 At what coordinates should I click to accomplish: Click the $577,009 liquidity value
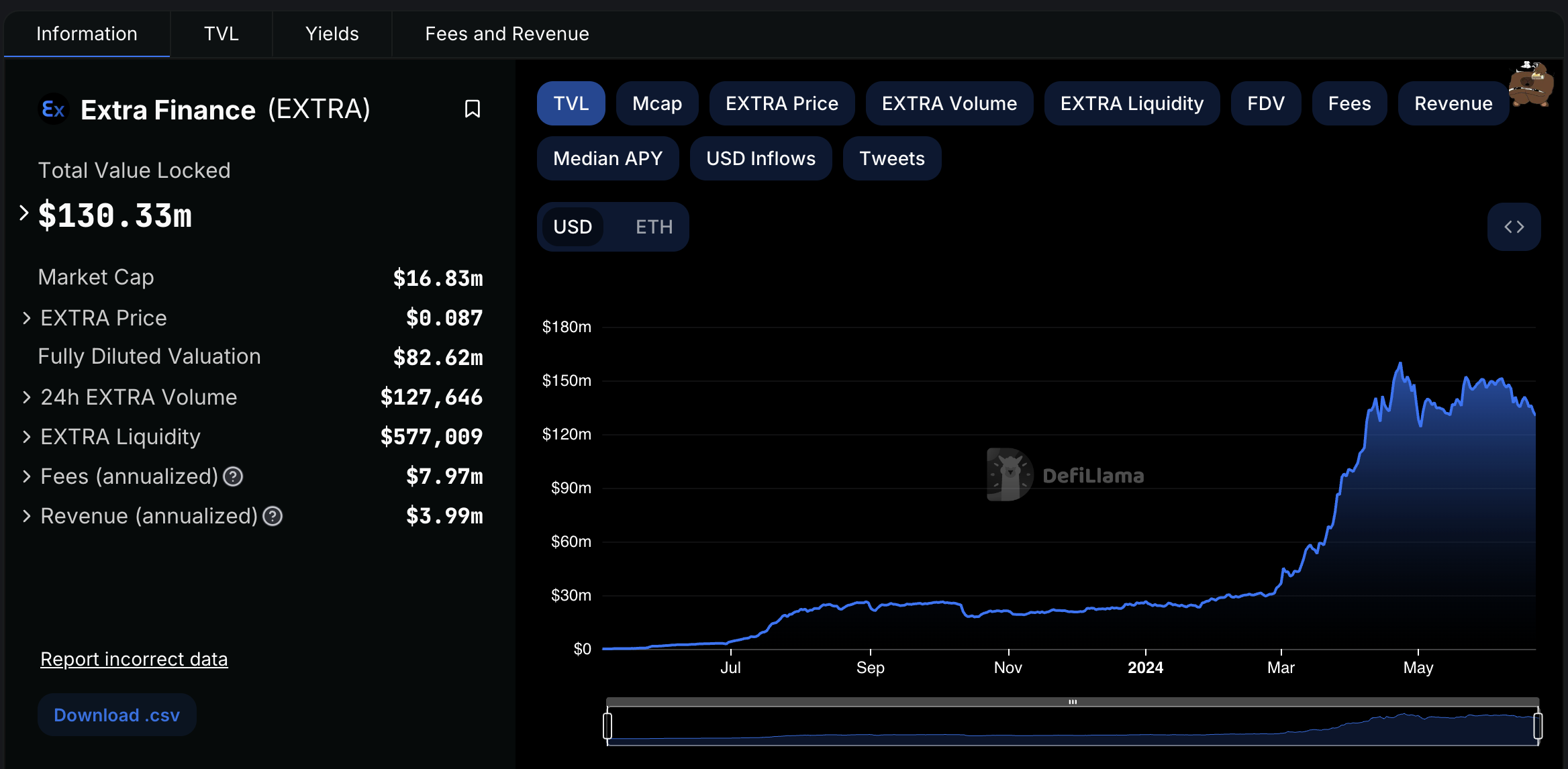click(432, 437)
